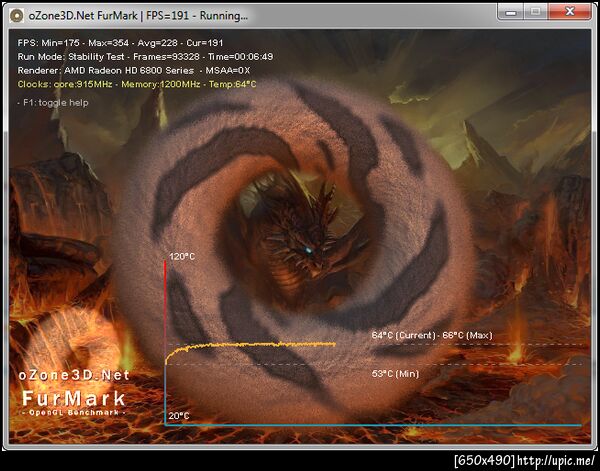600x471 pixels.
Task: Click the 'FurMark' logo text
Action: click(x=74, y=398)
